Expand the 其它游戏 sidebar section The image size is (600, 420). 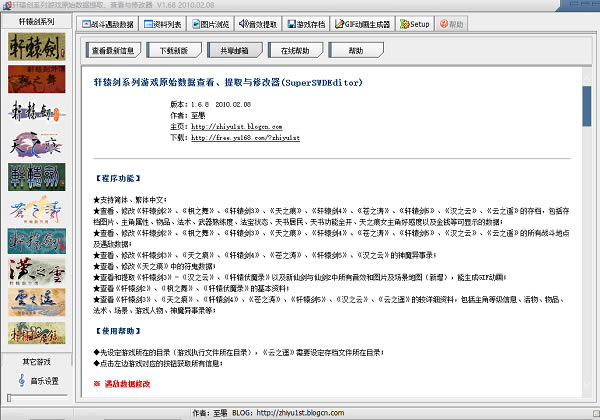(36, 360)
